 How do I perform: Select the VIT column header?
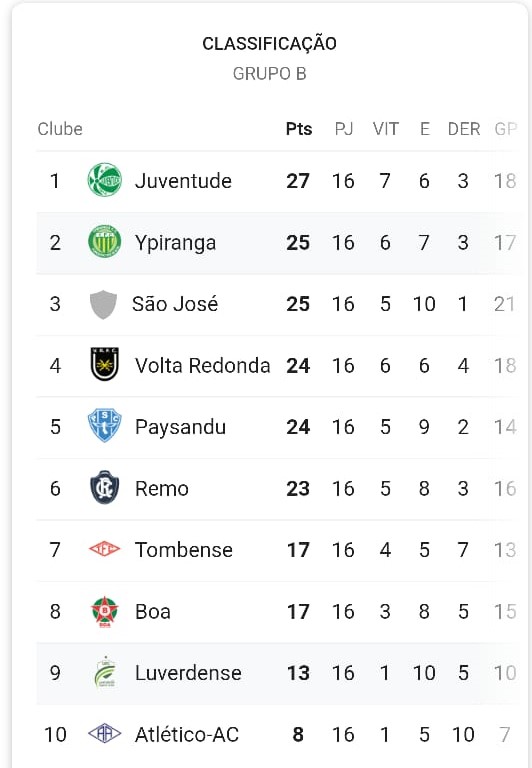tap(386, 129)
